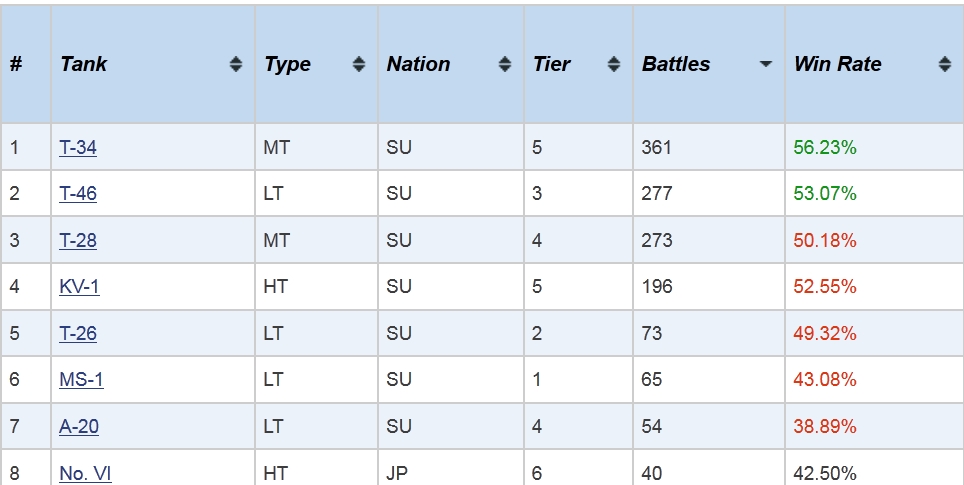Click the sort arrows in Win Rate header
The height and width of the screenshot is (485, 964).
click(945, 64)
